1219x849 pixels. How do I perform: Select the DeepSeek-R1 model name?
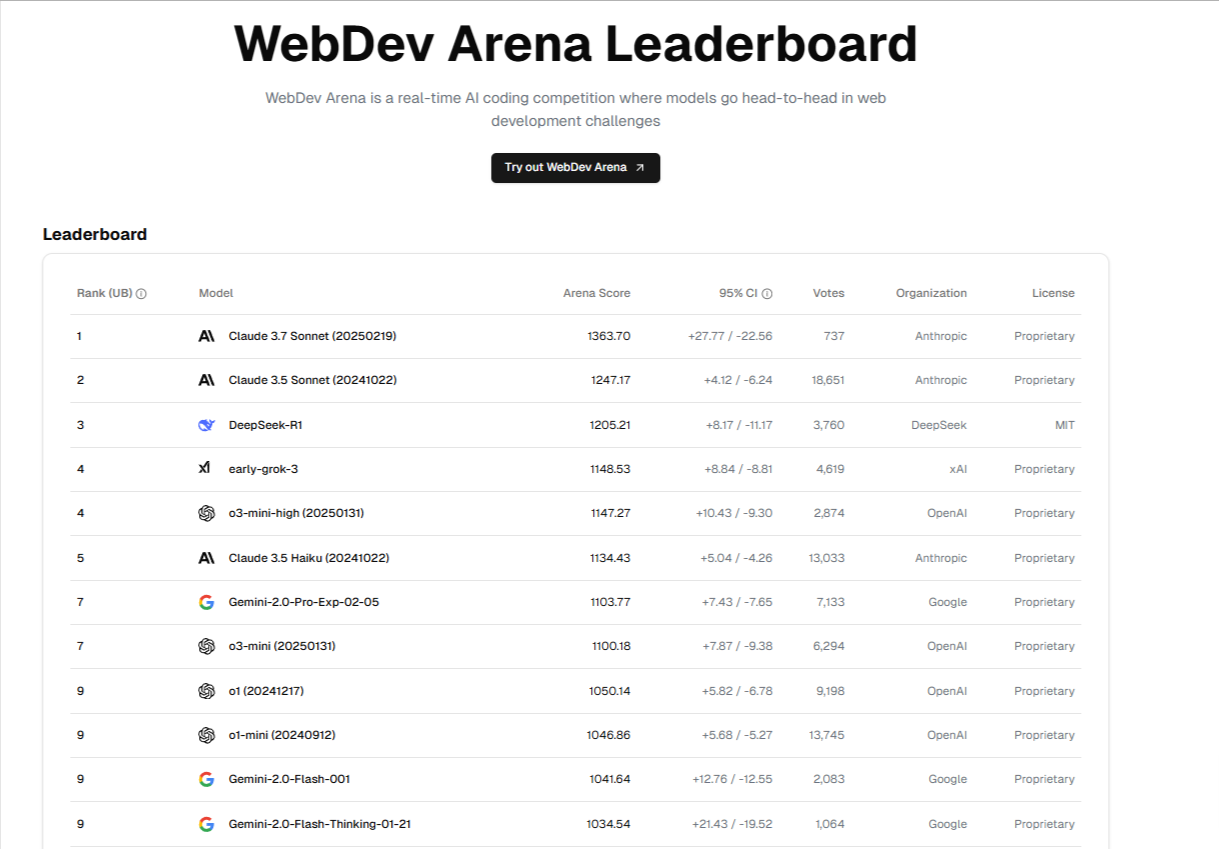pos(266,425)
